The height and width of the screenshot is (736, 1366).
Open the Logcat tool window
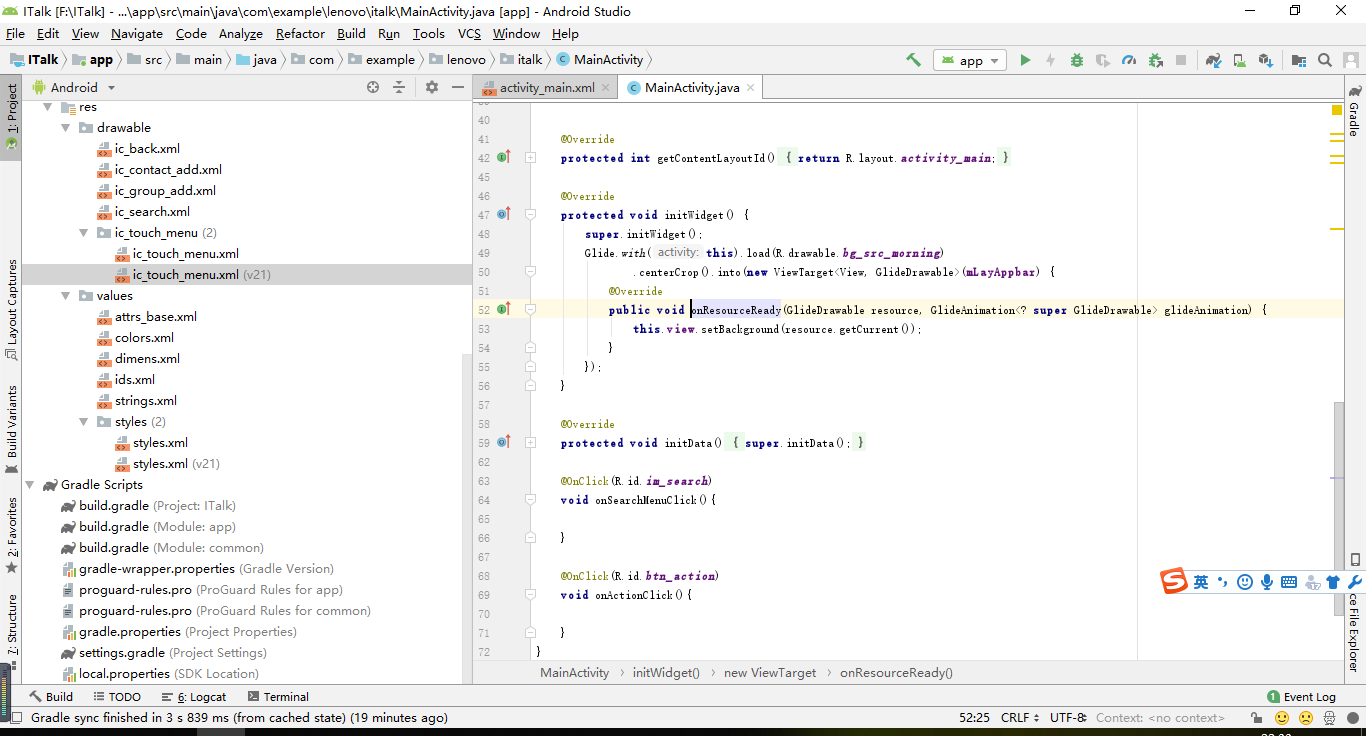(x=193, y=697)
